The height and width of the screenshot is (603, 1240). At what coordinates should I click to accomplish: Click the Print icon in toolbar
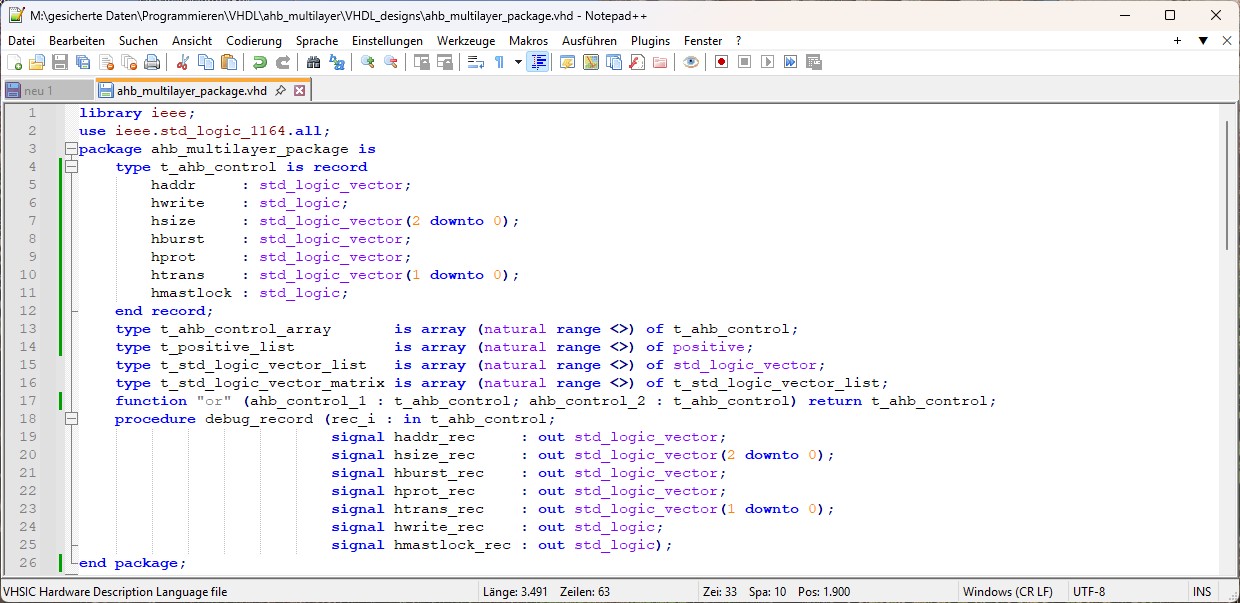(x=152, y=62)
